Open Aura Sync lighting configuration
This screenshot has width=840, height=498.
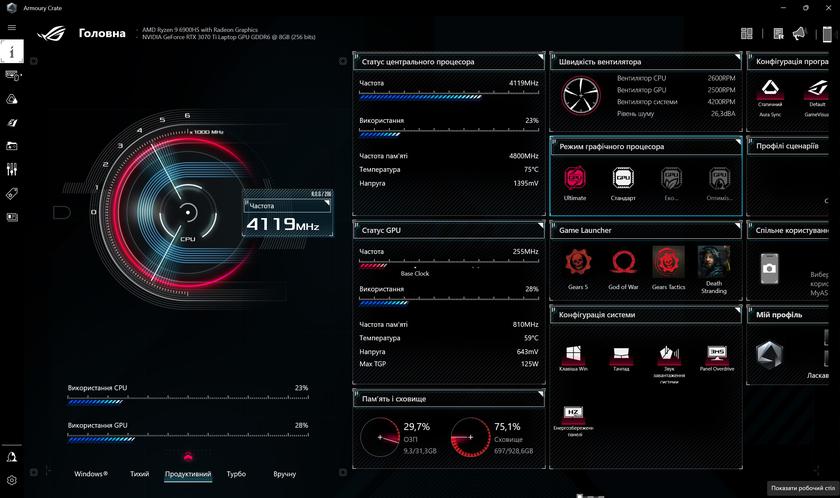pyautogui.click(x=770, y=92)
